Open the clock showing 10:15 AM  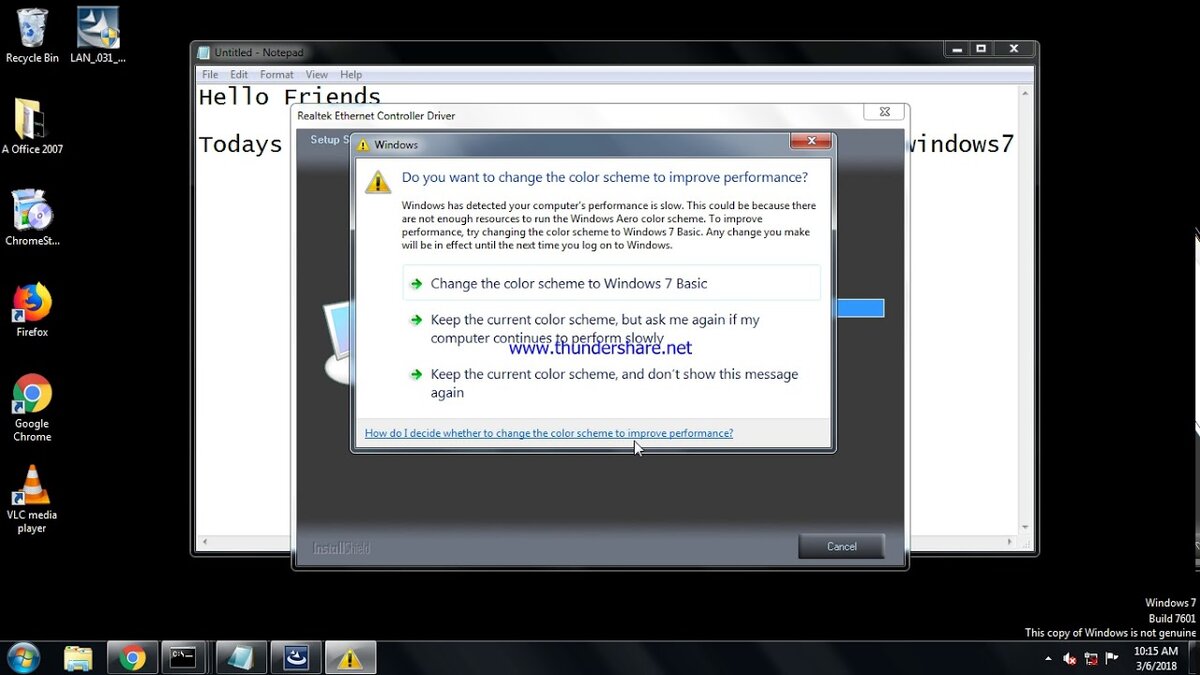pyautogui.click(x=1156, y=658)
